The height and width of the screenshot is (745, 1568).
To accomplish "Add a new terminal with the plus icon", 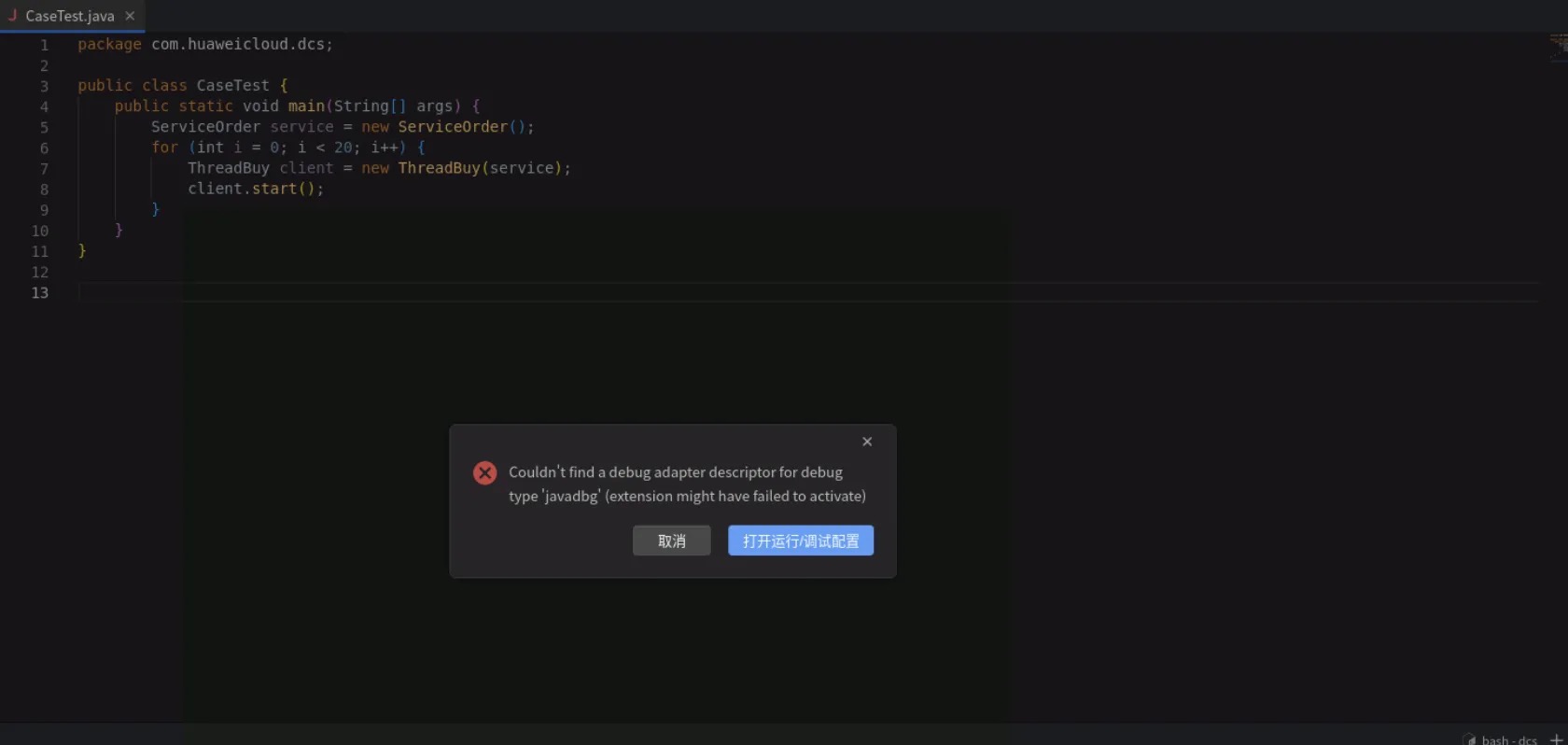I will coord(1556,739).
